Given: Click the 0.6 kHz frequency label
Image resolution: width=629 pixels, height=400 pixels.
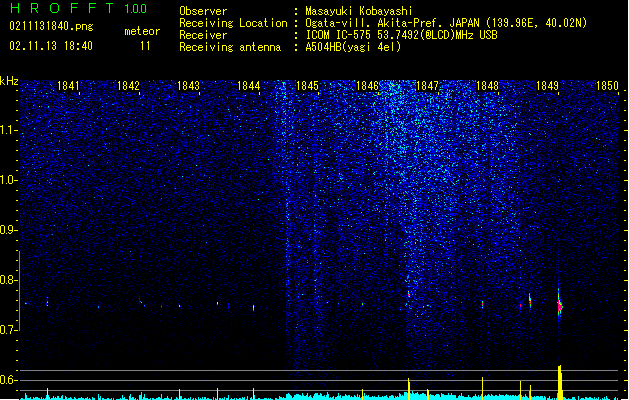Looking at the screenshot, I should 9,380.
